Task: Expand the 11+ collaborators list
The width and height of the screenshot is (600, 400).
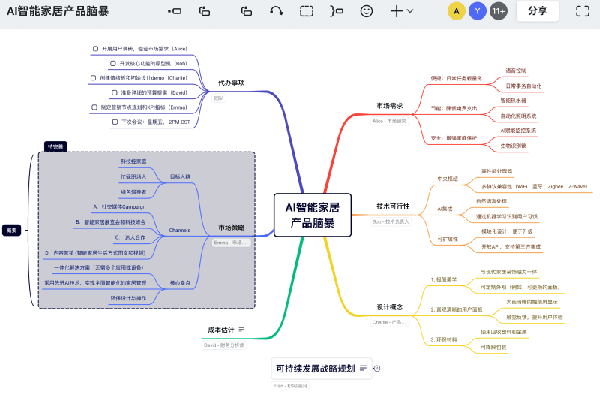Action: point(499,11)
